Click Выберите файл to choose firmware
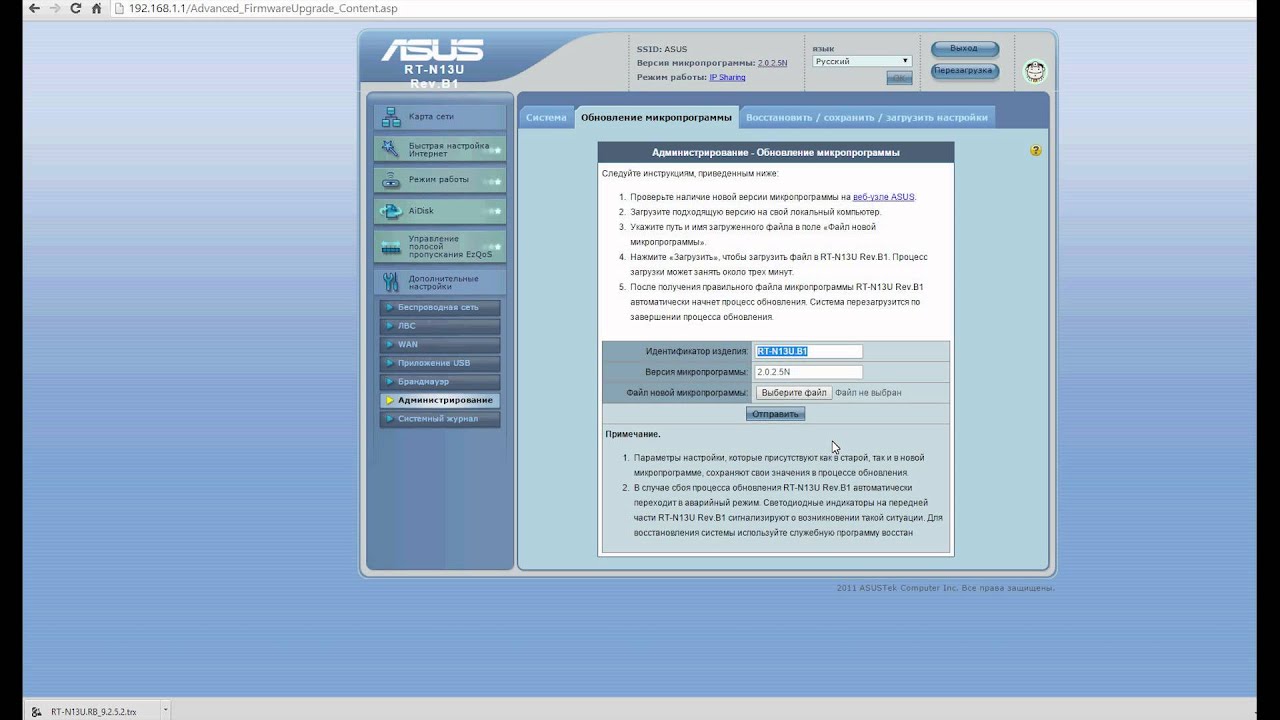The width and height of the screenshot is (1280, 720). pos(794,393)
